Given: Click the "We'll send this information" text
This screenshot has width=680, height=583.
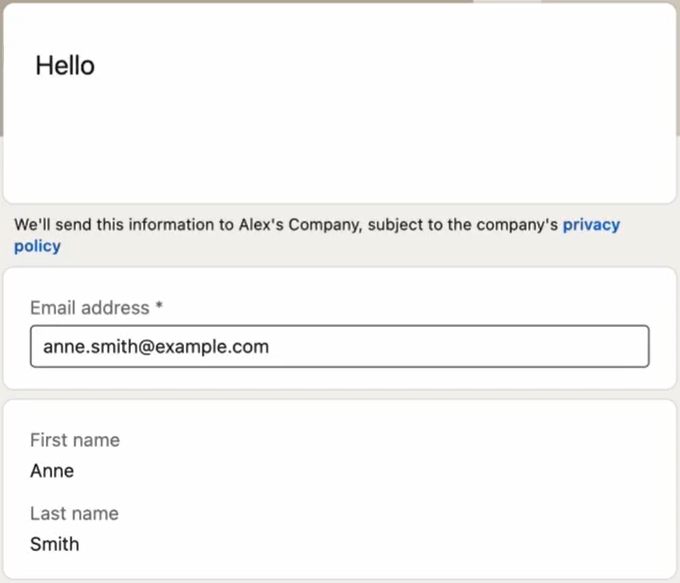Looking at the screenshot, I should 110,225.
